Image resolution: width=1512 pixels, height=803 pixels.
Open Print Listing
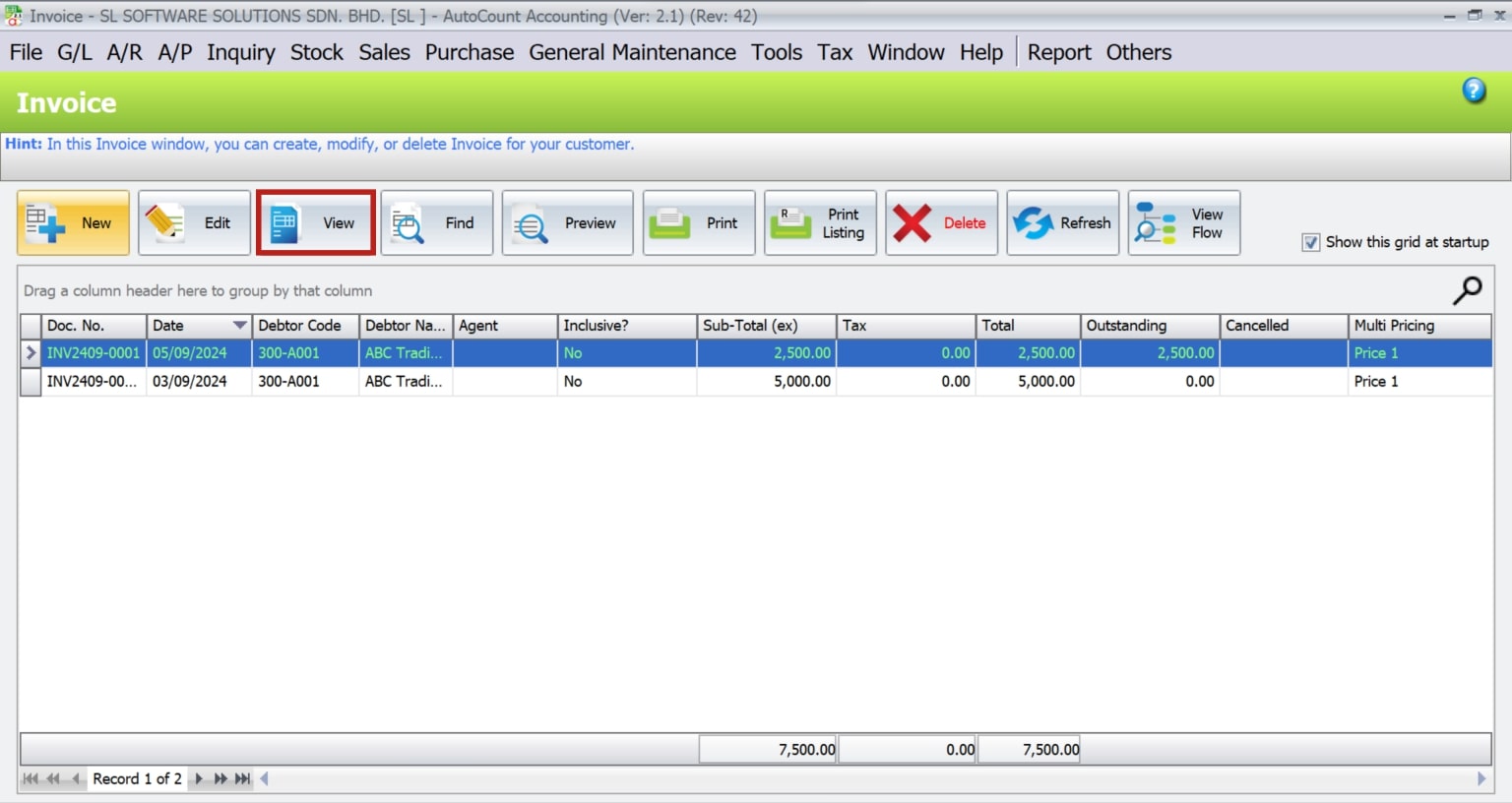point(820,222)
